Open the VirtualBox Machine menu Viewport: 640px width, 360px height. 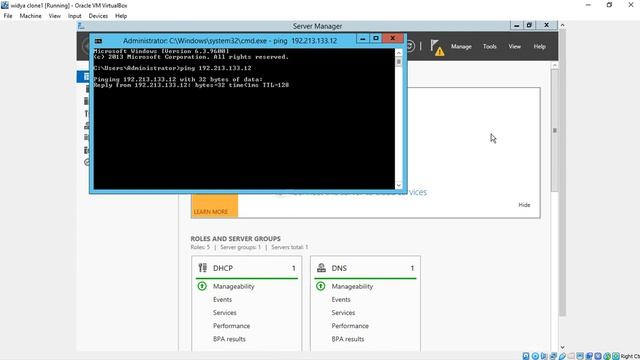31,16
